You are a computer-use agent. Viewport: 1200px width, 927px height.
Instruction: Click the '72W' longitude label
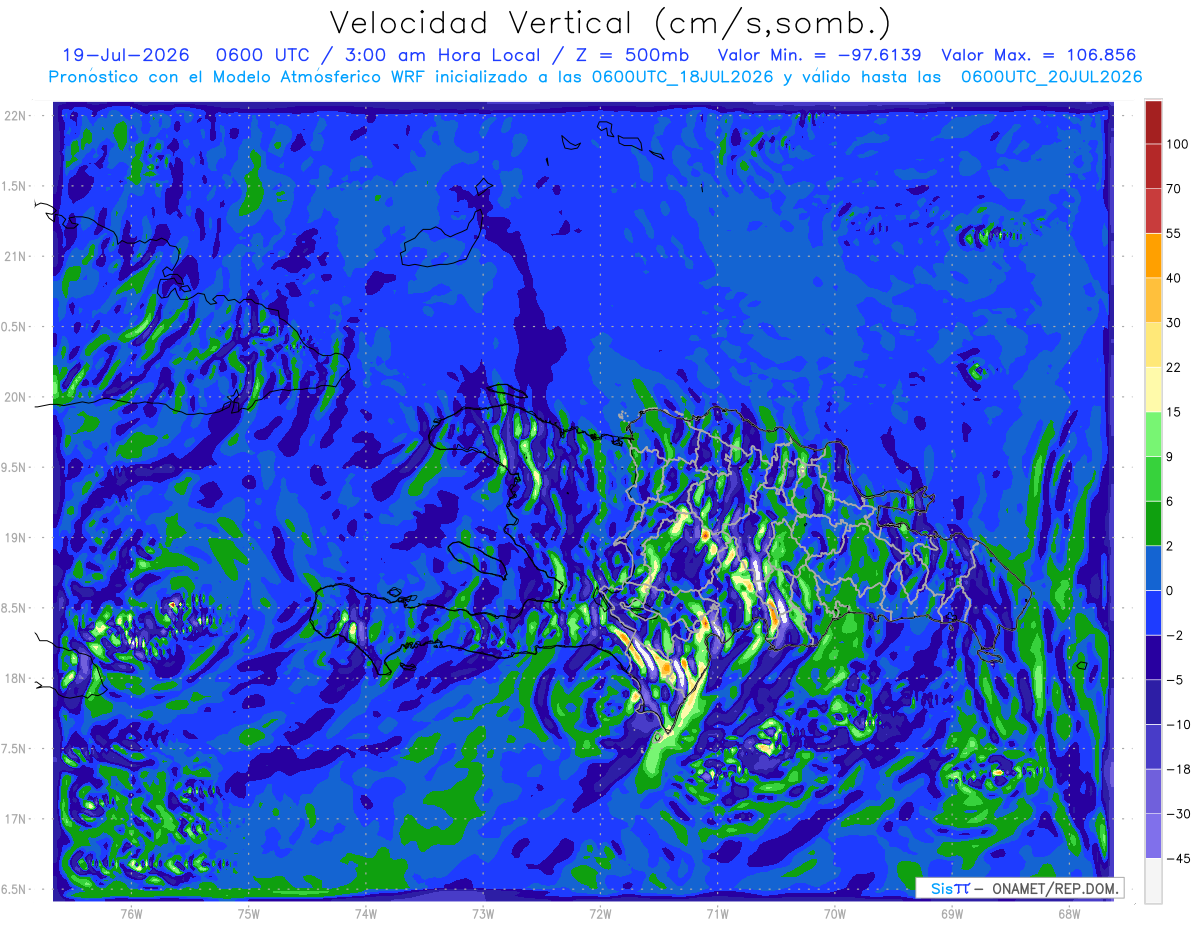600,914
